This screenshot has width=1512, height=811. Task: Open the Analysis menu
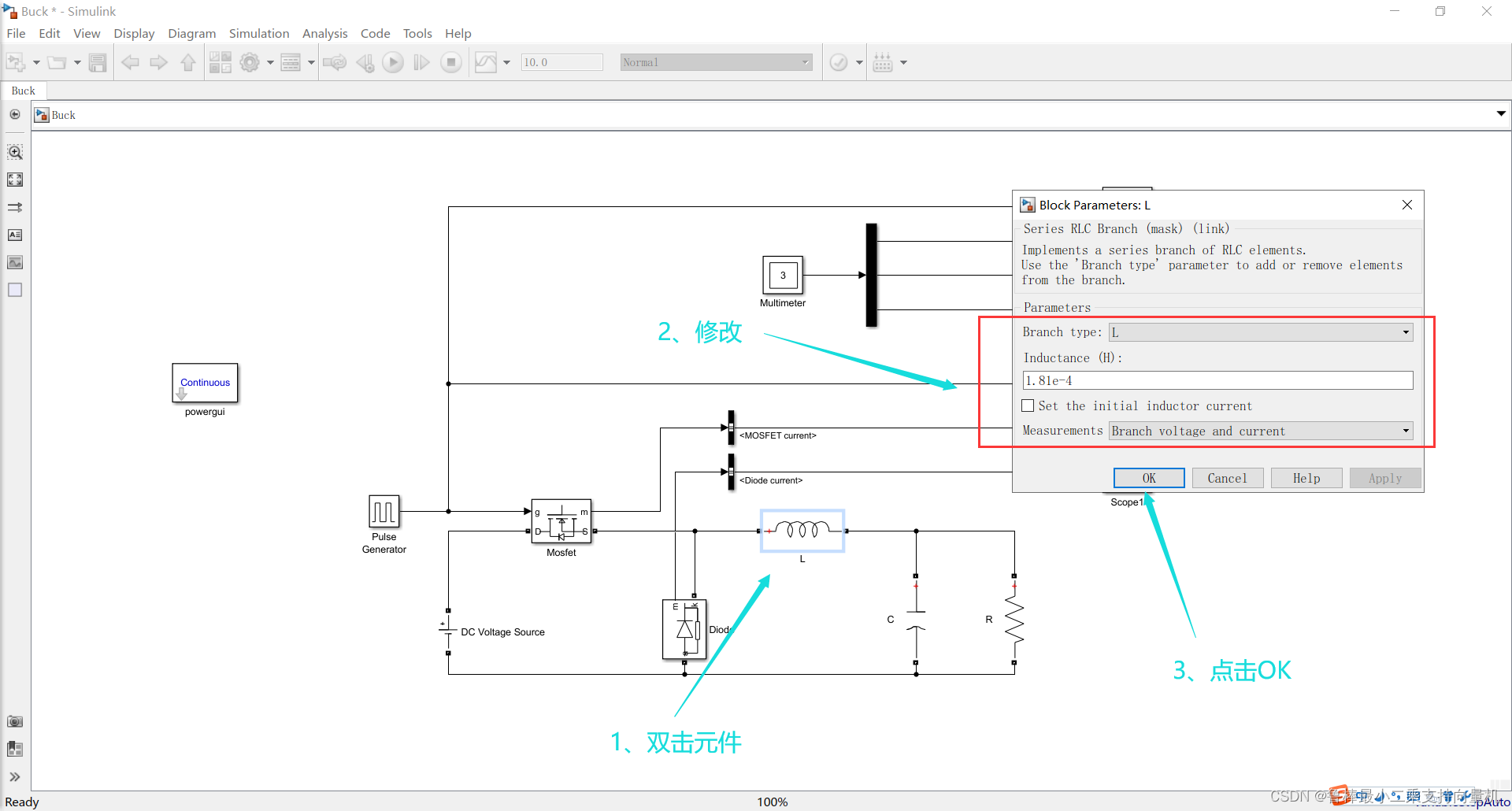point(324,33)
